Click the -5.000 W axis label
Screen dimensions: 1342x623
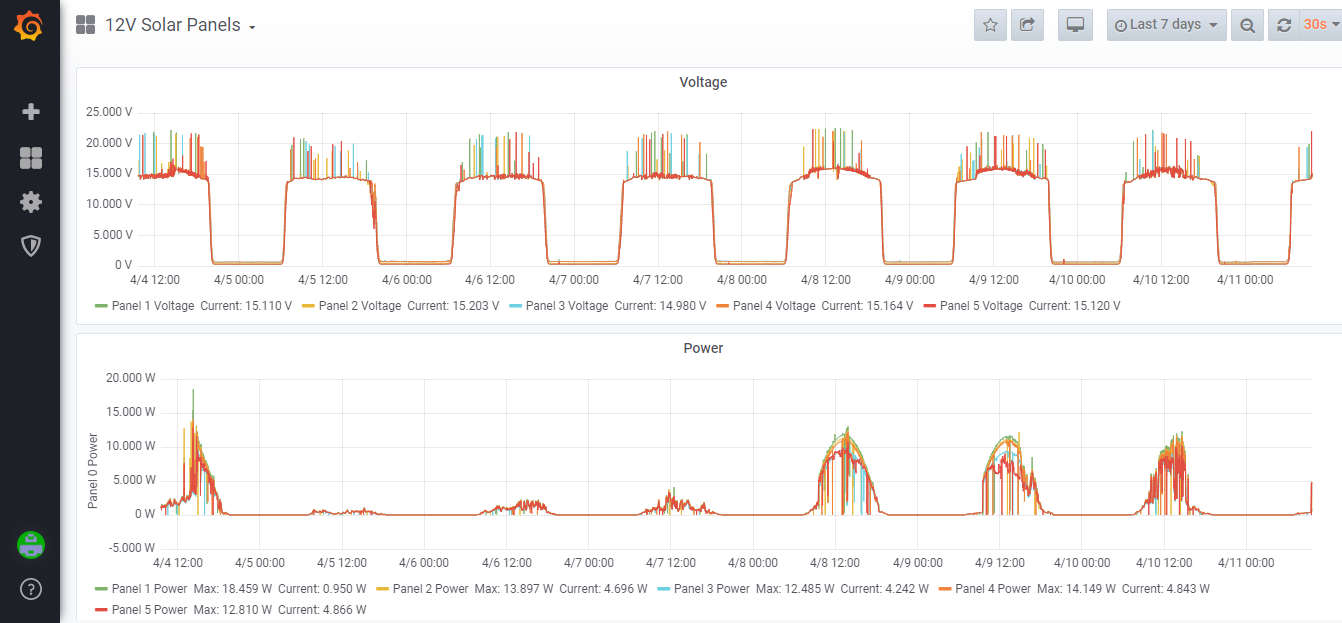131,547
